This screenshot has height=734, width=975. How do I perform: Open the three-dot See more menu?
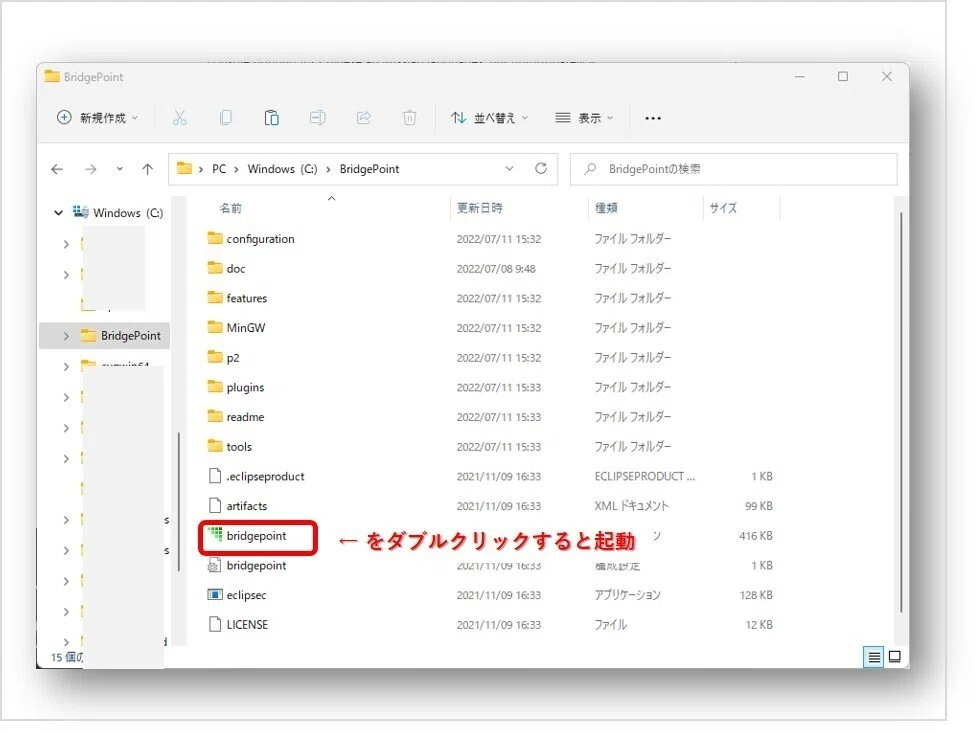click(x=653, y=118)
